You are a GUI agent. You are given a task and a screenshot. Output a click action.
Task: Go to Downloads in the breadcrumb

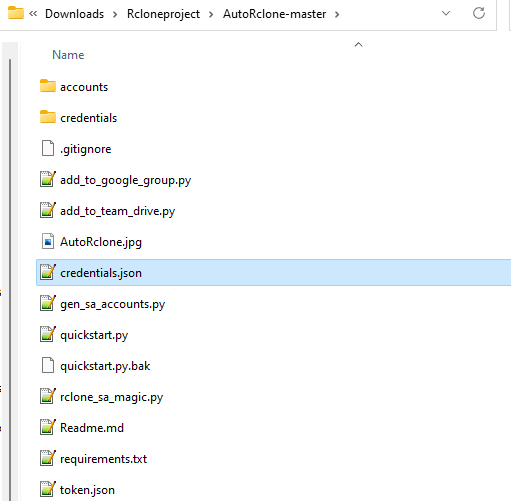pos(74,14)
